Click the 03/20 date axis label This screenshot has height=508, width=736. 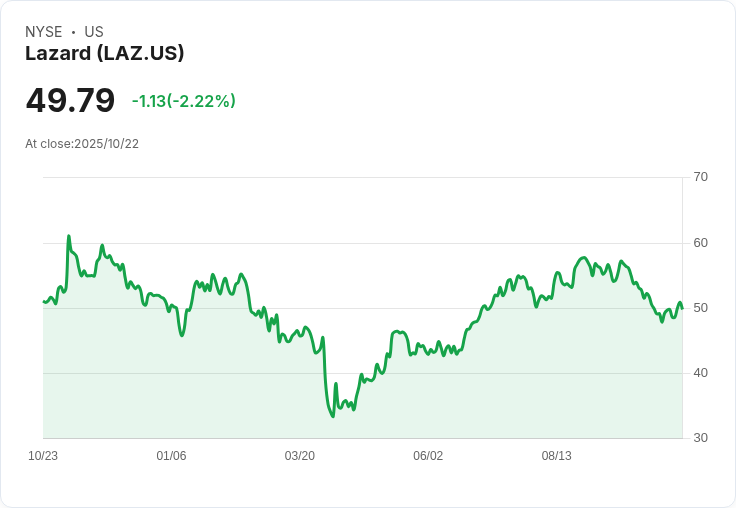299,456
